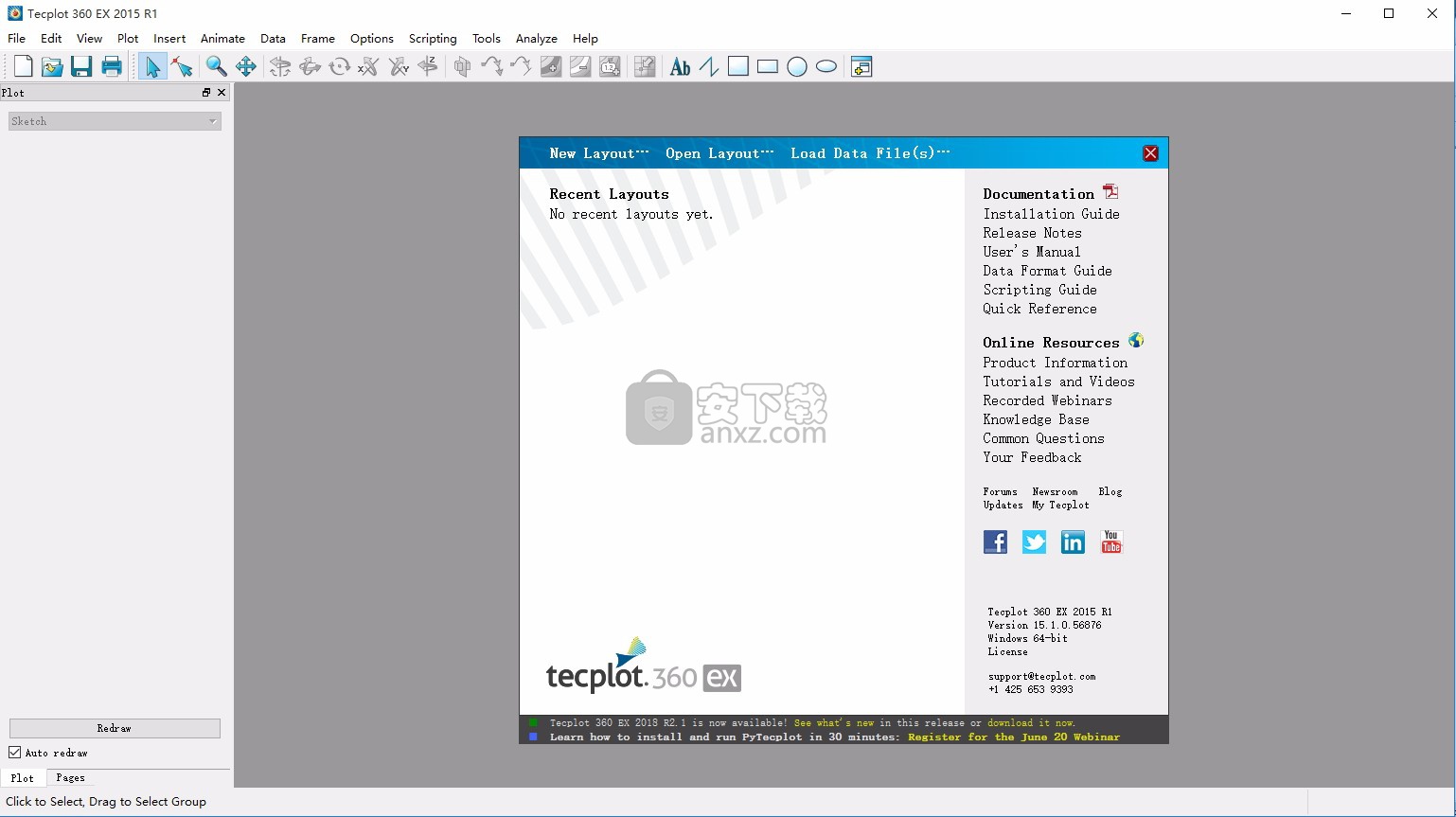Switch to the Plot sidebar tab
The height and width of the screenshot is (817, 1456).
tap(23, 778)
